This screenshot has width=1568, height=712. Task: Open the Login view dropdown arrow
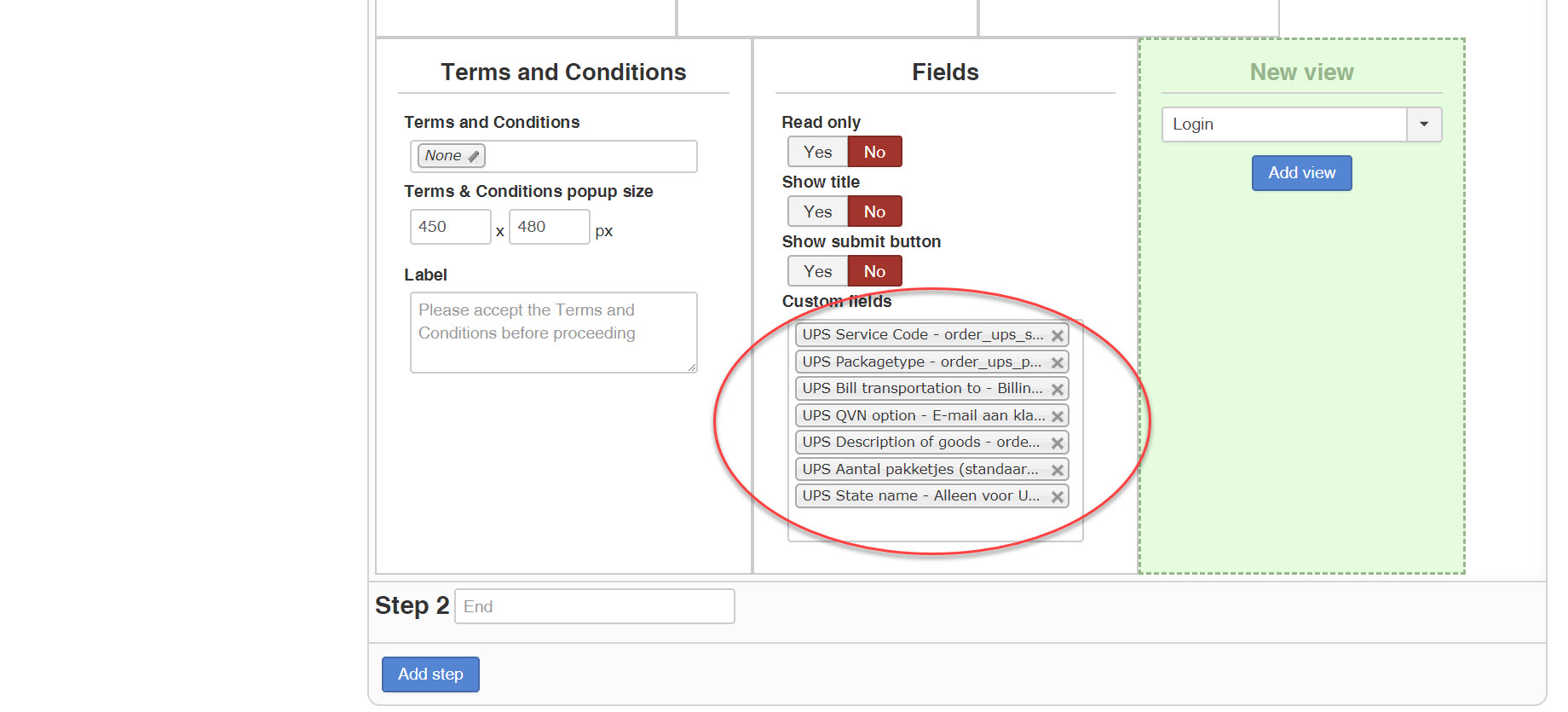click(1423, 124)
